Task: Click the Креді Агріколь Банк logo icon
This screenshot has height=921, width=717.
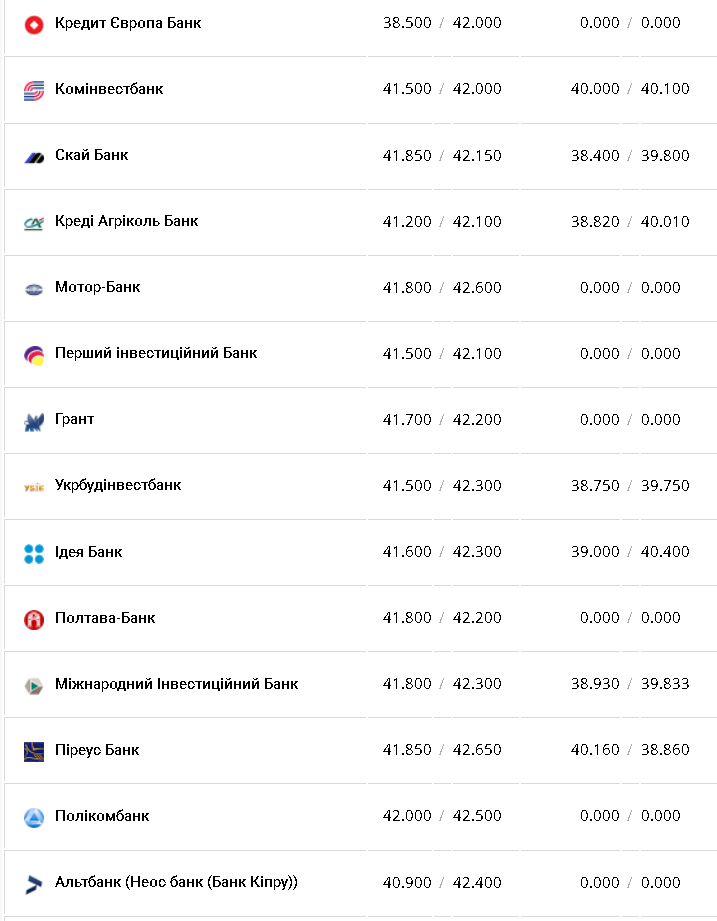Action: coord(34,222)
